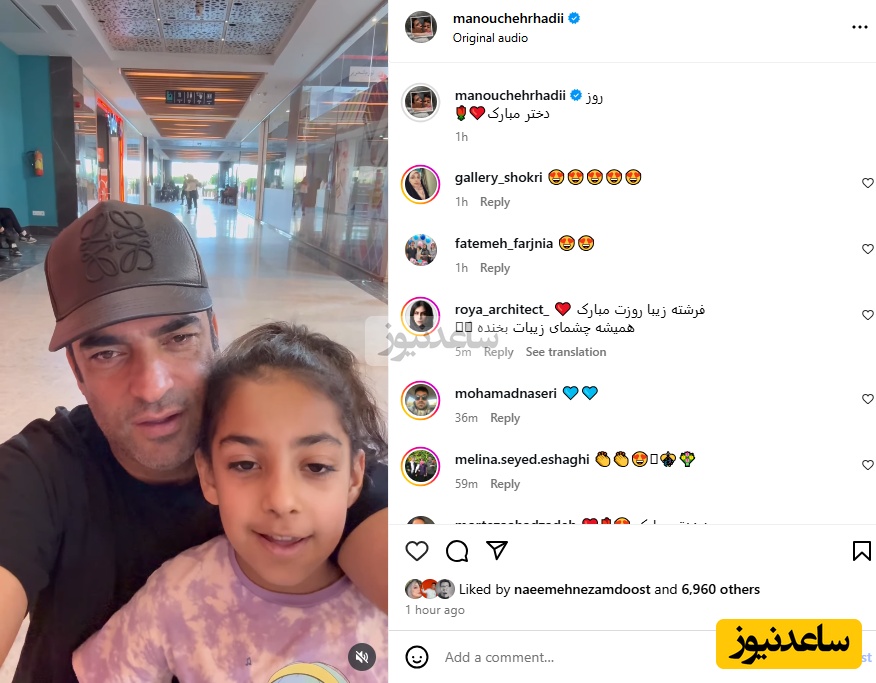Unmute the video sound icon
876x683 pixels.
(362, 657)
